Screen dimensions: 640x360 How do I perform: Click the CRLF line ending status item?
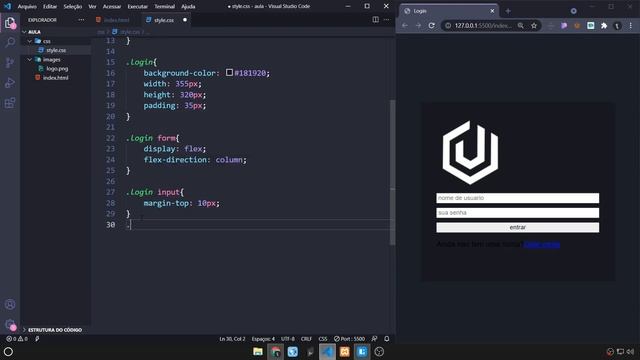306,339
